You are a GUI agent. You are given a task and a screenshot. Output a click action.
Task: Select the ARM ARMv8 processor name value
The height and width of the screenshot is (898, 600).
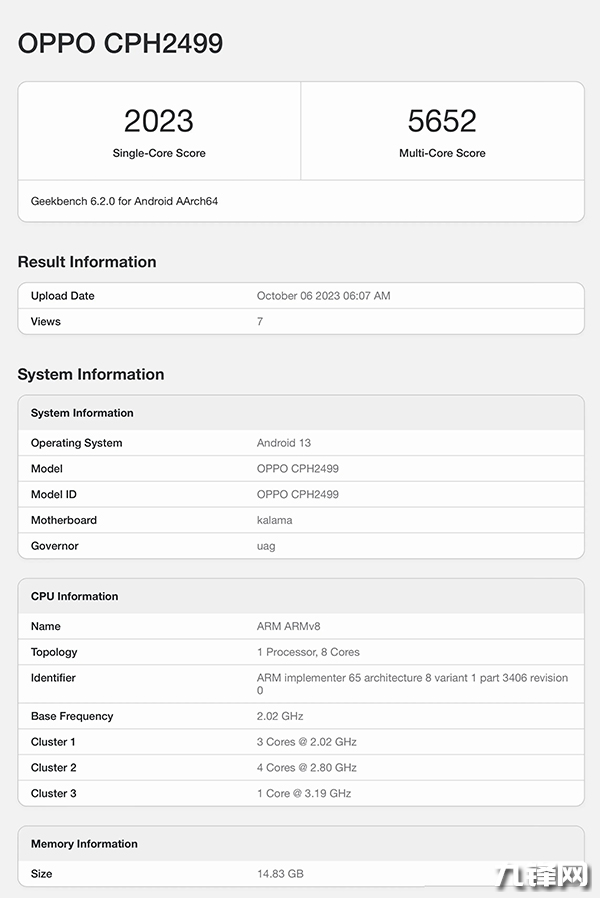[289, 626]
